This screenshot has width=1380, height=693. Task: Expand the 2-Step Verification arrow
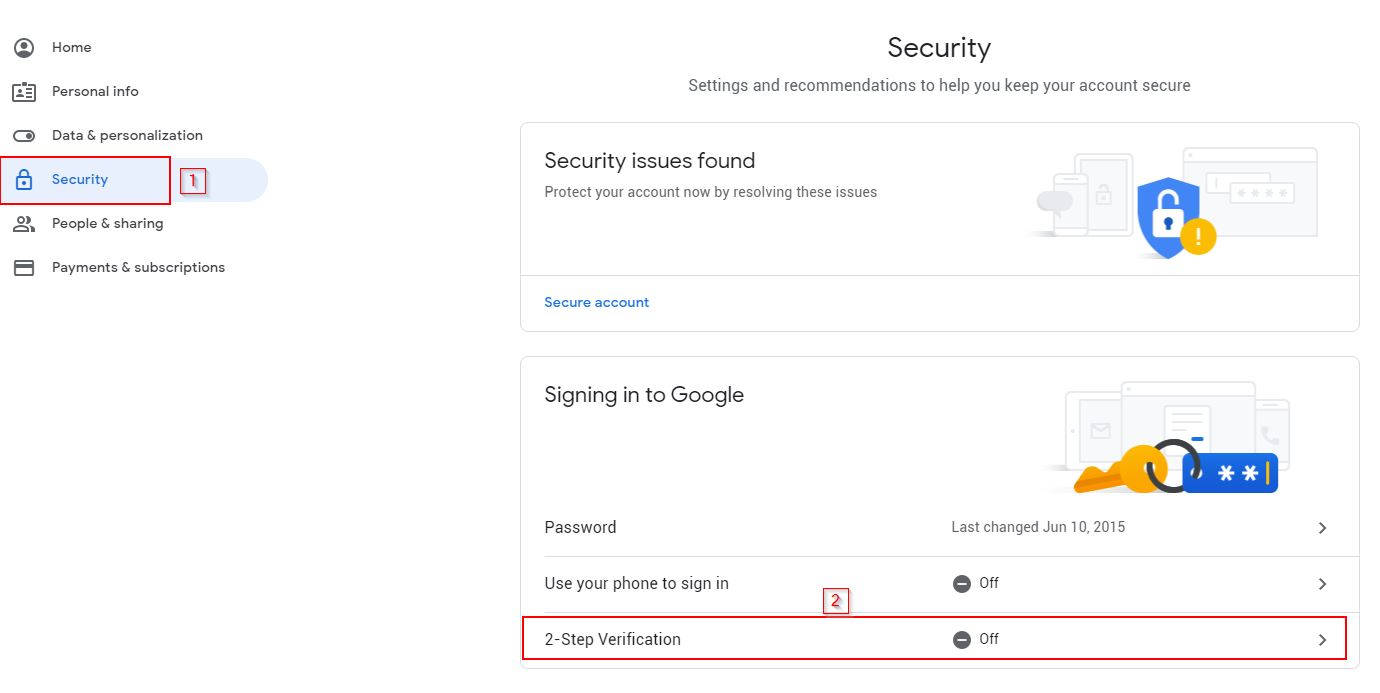point(1322,639)
